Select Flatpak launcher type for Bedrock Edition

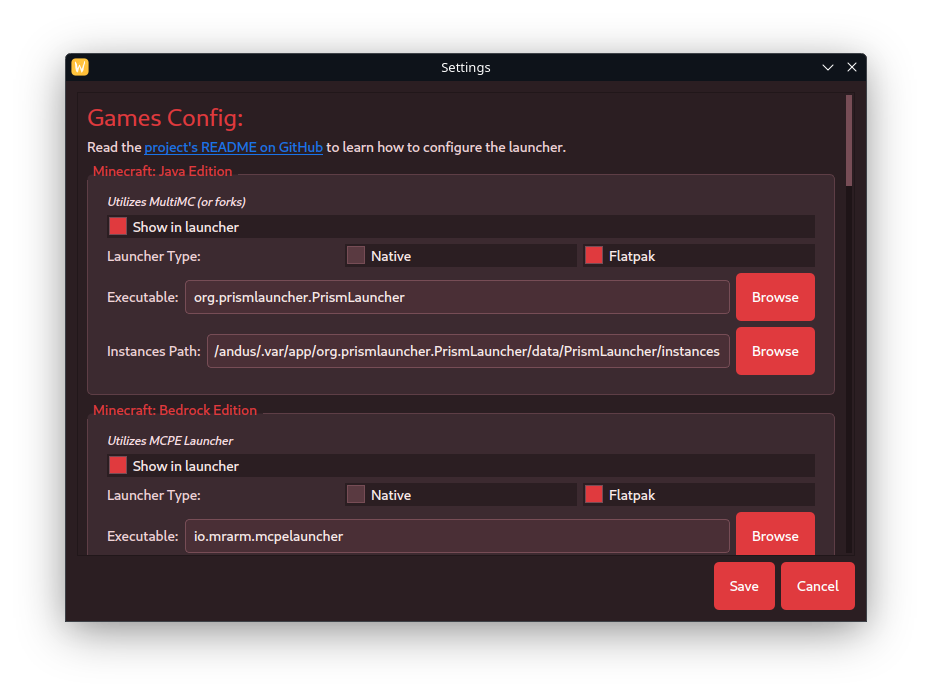tap(698, 495)
